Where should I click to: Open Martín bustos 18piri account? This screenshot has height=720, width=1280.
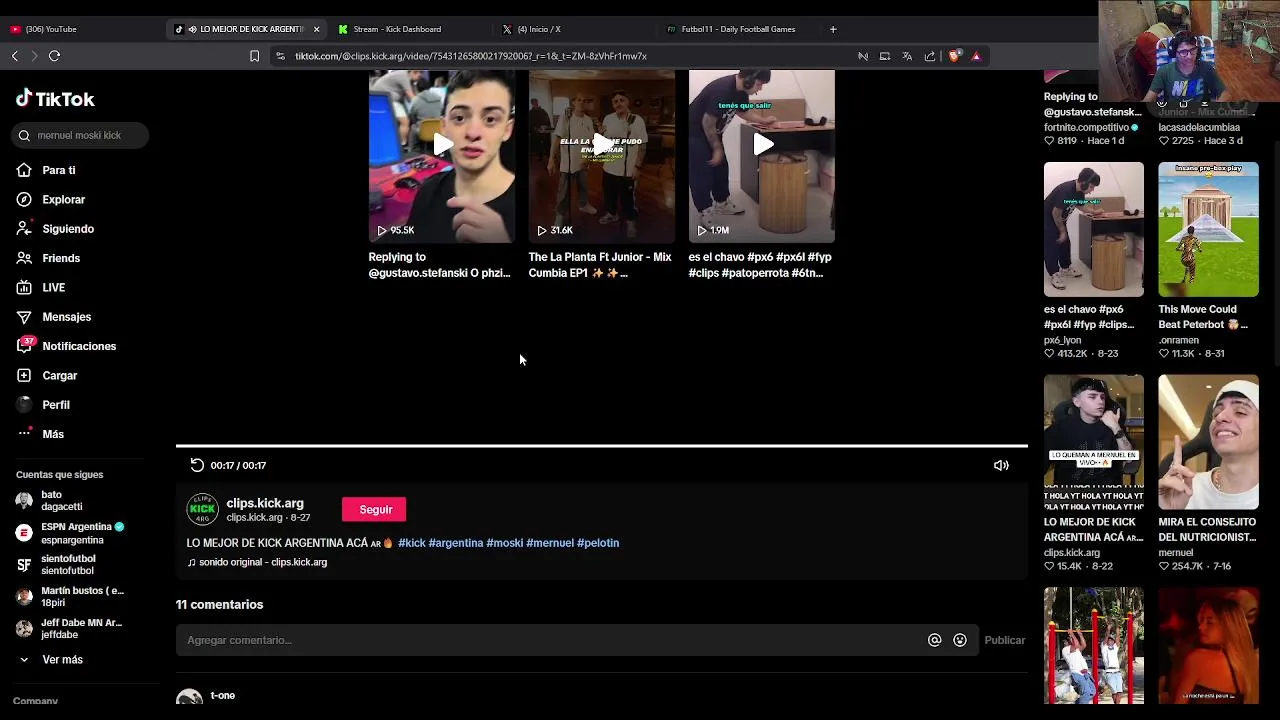coord(70,597)
